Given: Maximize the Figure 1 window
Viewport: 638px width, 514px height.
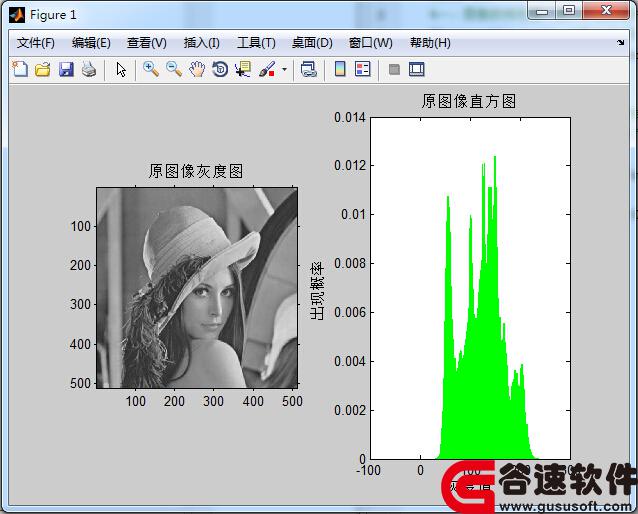Looking at the screenshot, I should (569, 11).
